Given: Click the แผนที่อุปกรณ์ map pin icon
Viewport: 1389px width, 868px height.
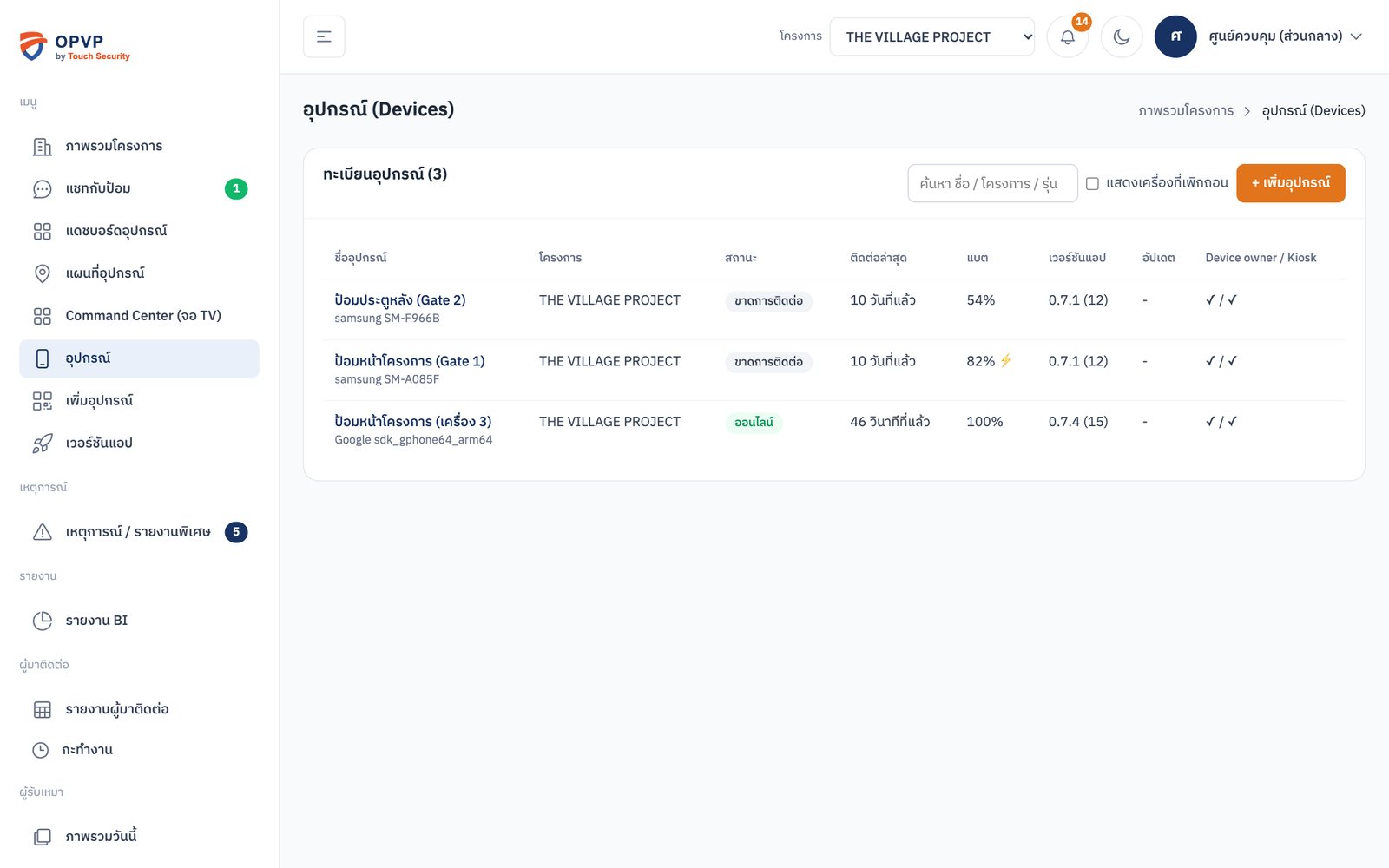Looking at the screenshot, I should pyautogui.click(x=42, y=274).
